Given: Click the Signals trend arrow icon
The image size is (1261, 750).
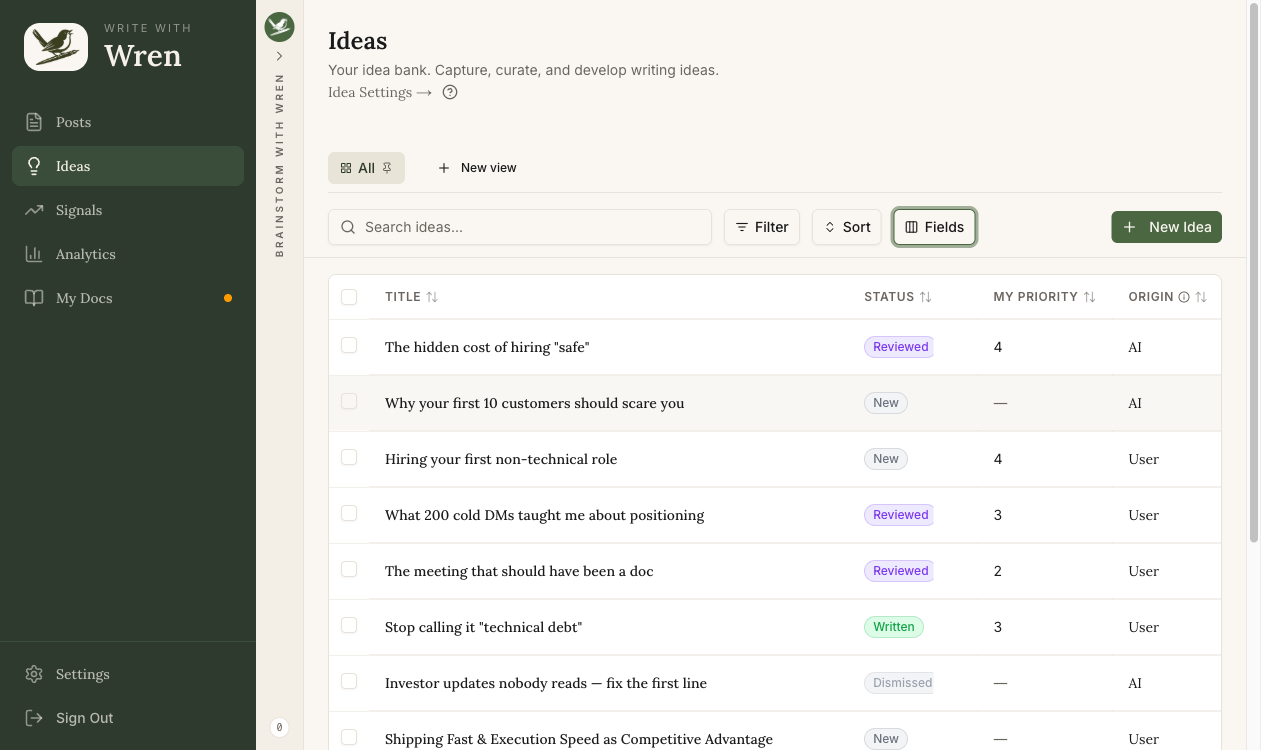Looking at the screenshot, I should point(34,210).
